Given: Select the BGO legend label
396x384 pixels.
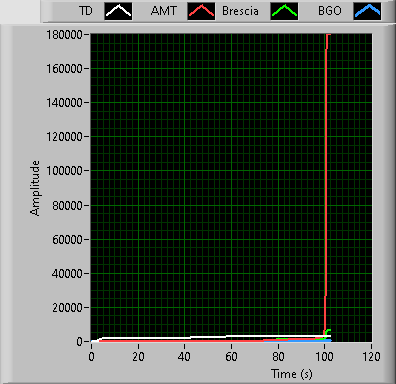Looking at the screenshot, I should point(330,11).
